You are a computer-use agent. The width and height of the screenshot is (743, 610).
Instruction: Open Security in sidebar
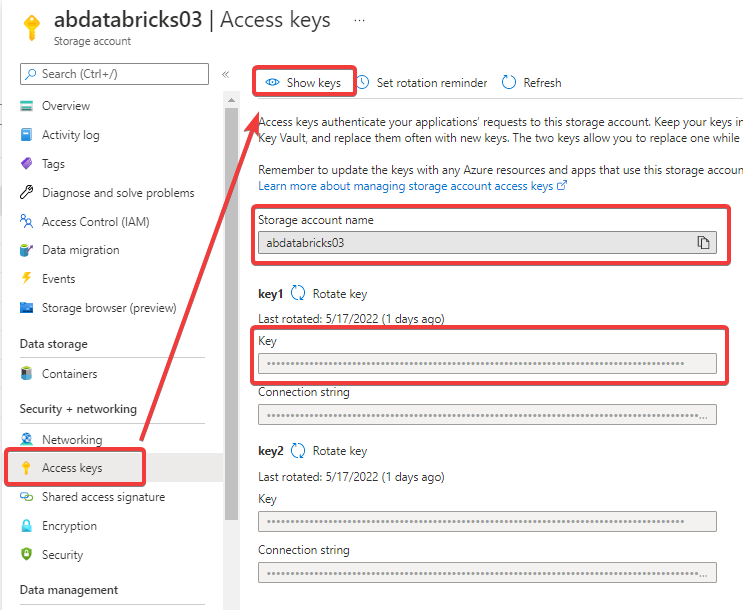(62, 555)
